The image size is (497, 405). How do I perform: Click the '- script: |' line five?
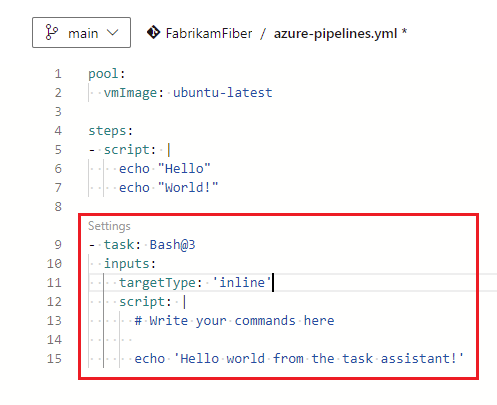coord(130,150)
